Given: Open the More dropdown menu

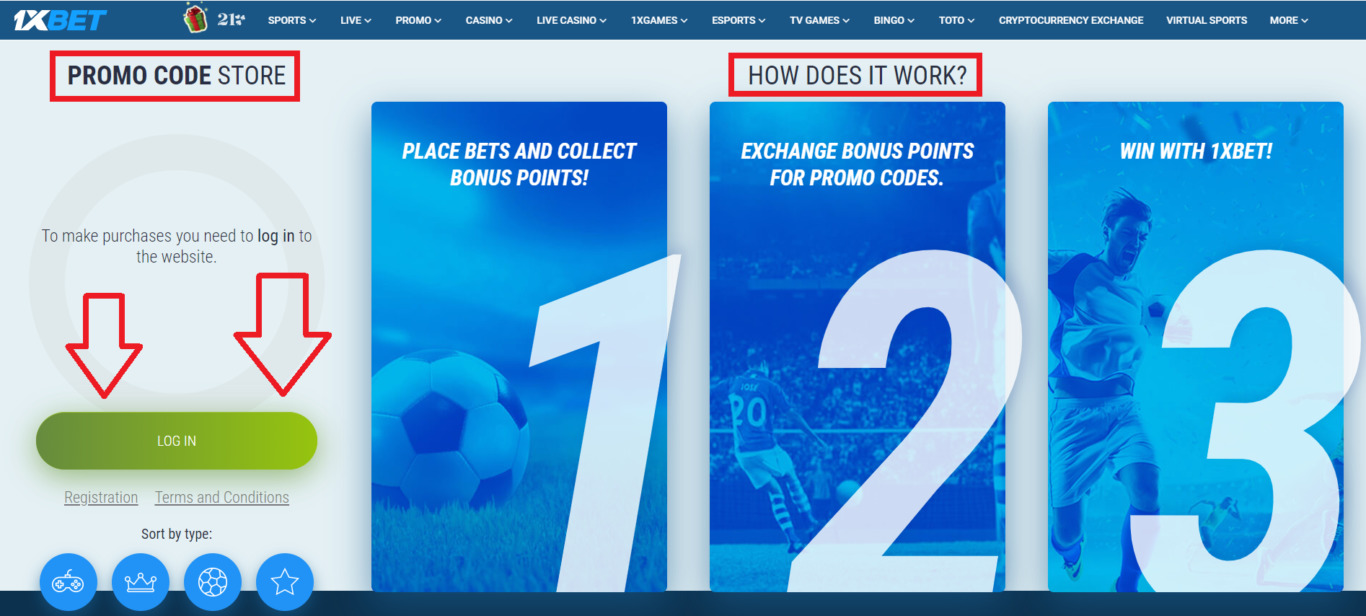Looking at the screenshot, I should click(x=1289, y=20).
